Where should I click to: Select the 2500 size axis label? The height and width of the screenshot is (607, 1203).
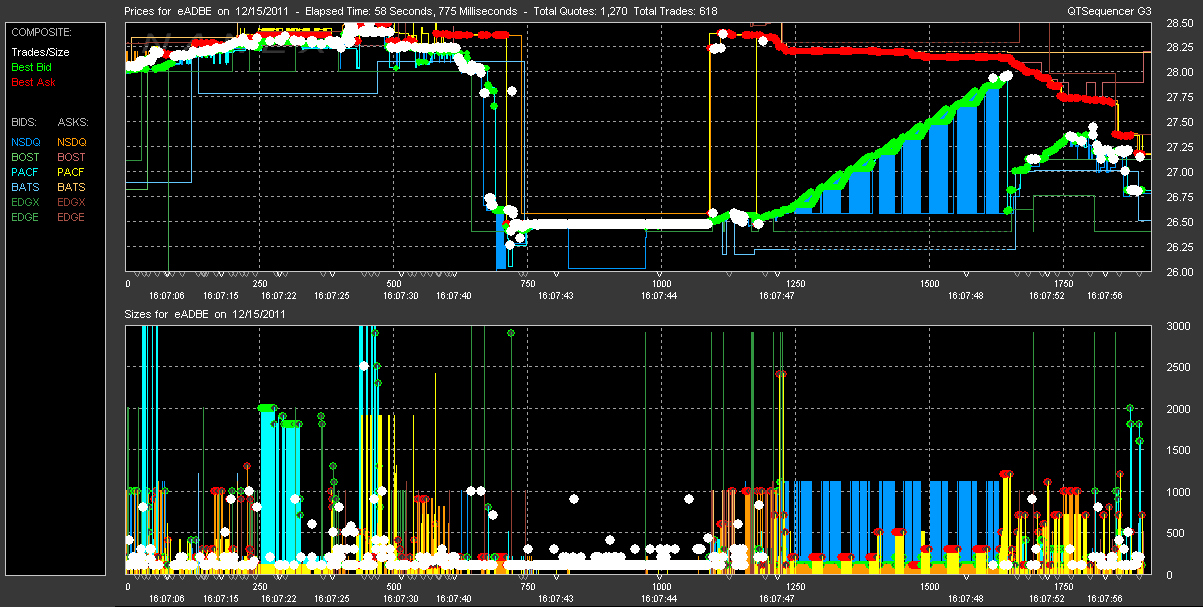(1178, 368)
